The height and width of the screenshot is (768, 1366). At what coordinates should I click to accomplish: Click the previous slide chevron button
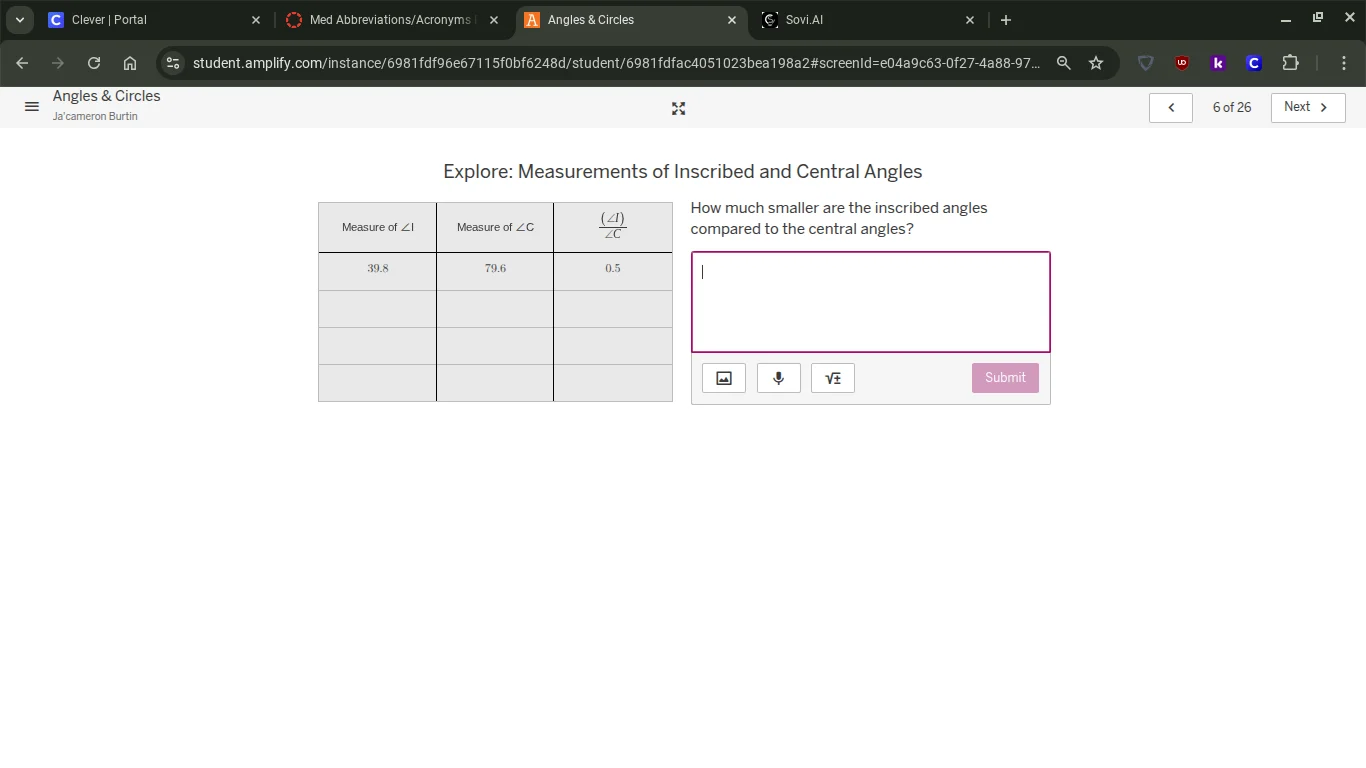click(x=1170, y=107)
